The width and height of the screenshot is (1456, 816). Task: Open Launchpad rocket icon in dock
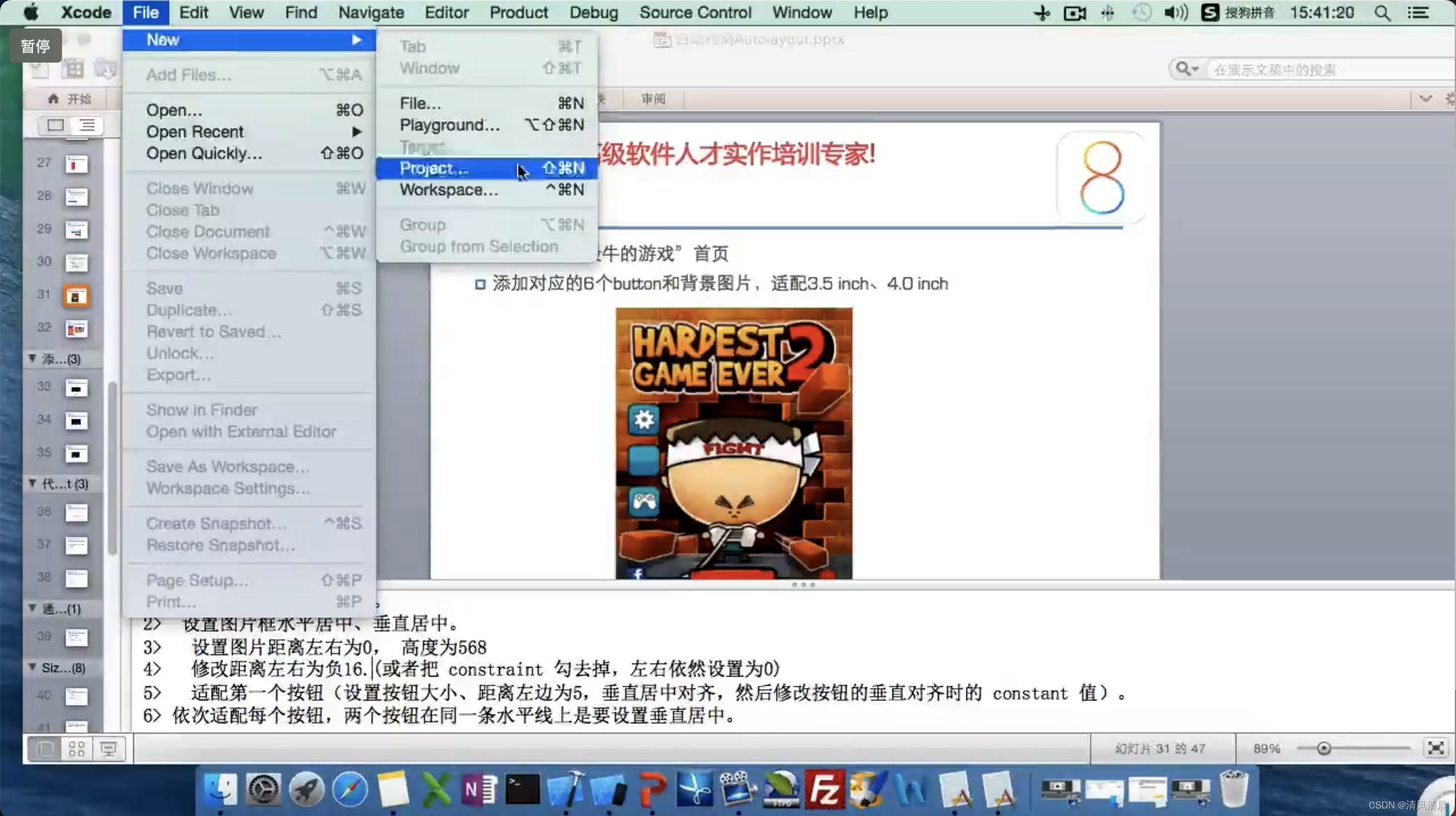(x=306, y=789)
